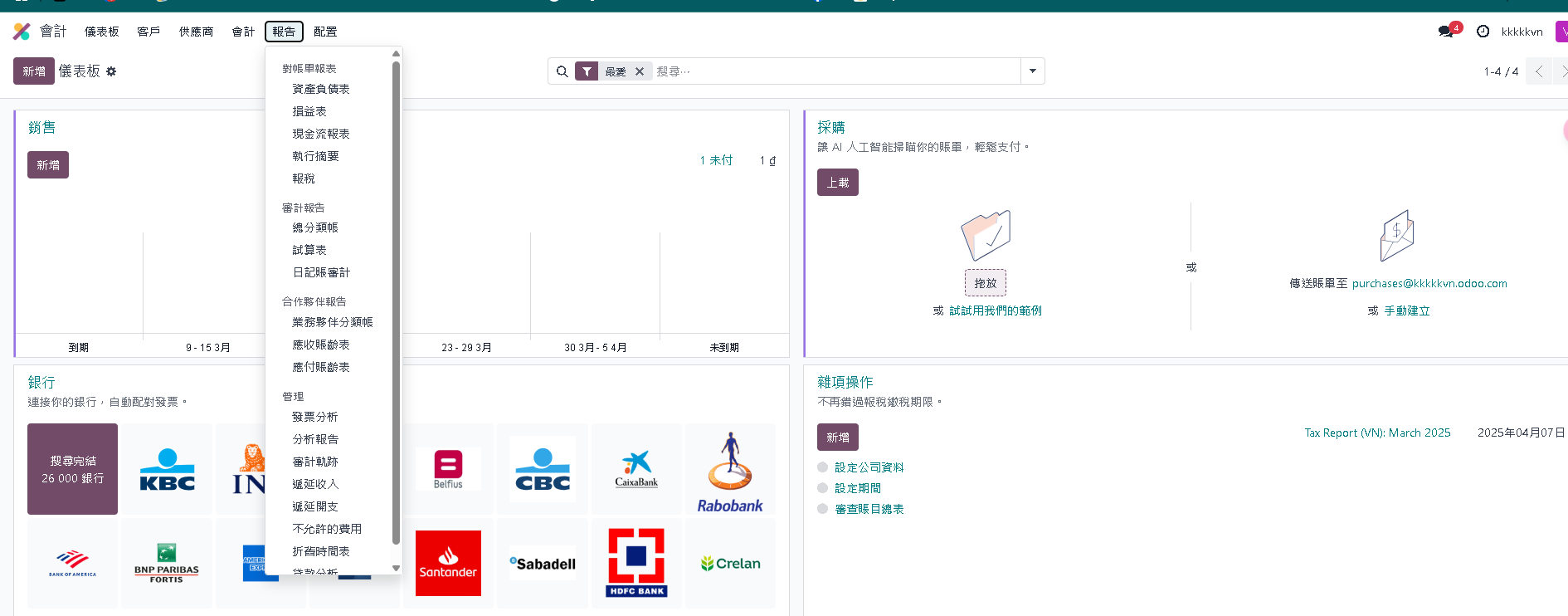Click the 上載 button in 採購 card
The height and width of the screenshot is (616, 1568).
pos(837,183)
